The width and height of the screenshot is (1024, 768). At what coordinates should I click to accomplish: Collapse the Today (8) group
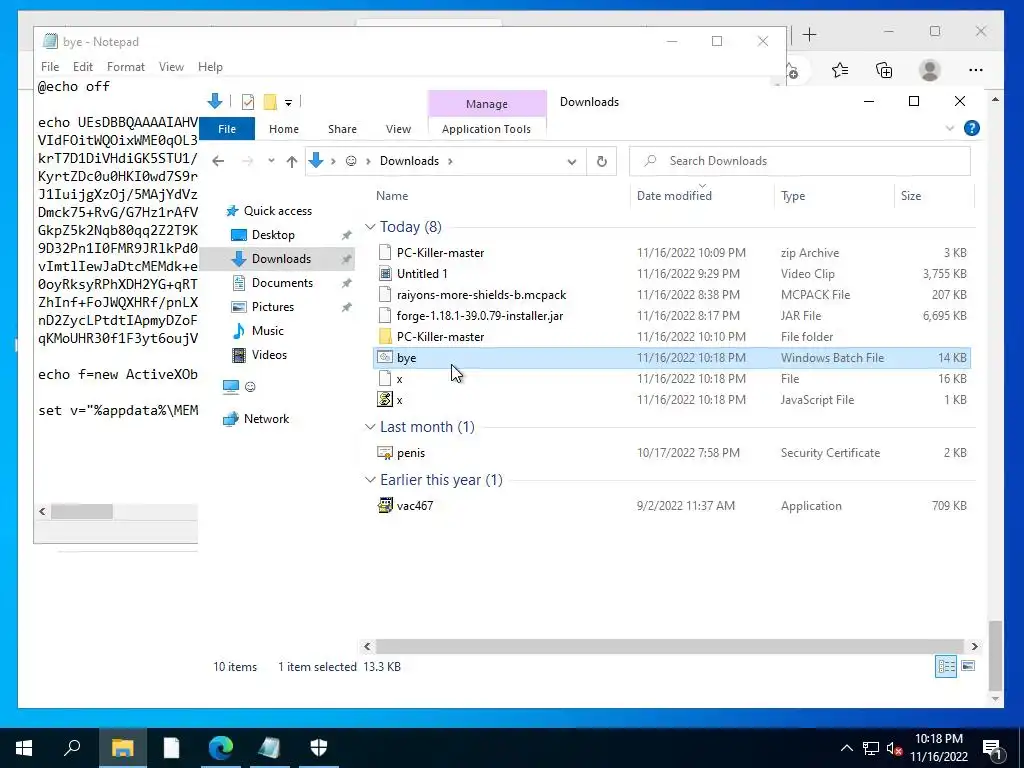tap(370, 227)
